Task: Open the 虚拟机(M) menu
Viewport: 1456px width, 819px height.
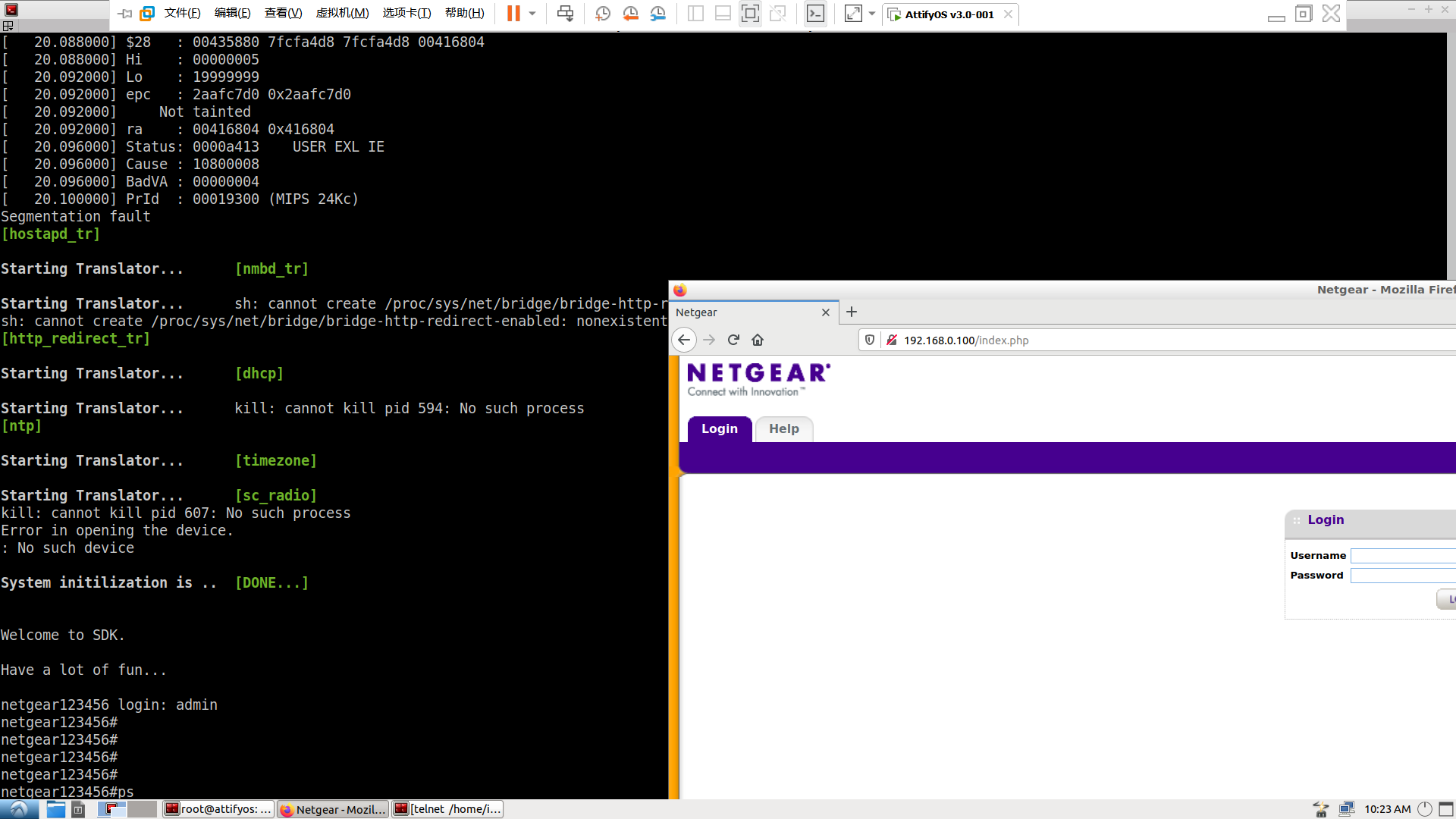Action: (x=342, y=14)
